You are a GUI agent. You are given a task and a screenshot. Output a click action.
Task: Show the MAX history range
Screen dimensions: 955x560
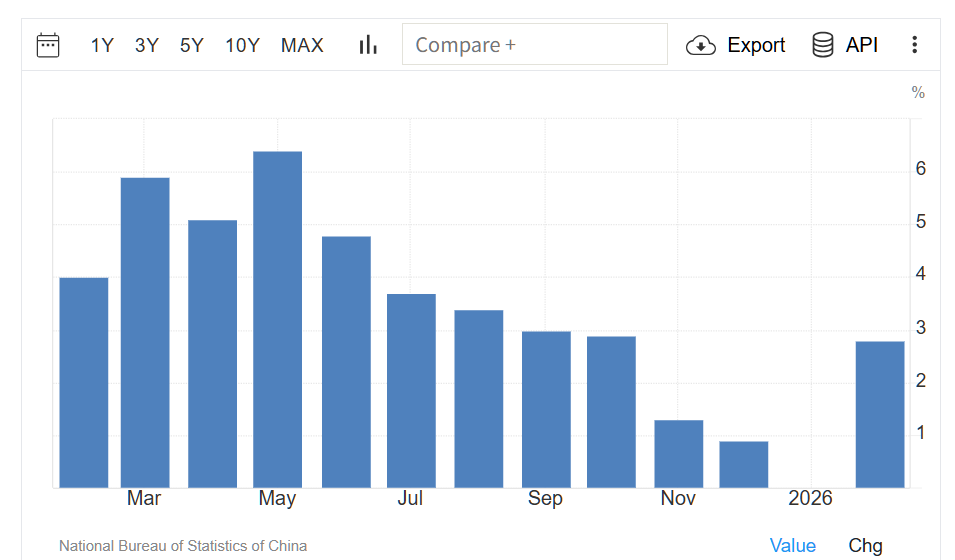click(302, 45)
